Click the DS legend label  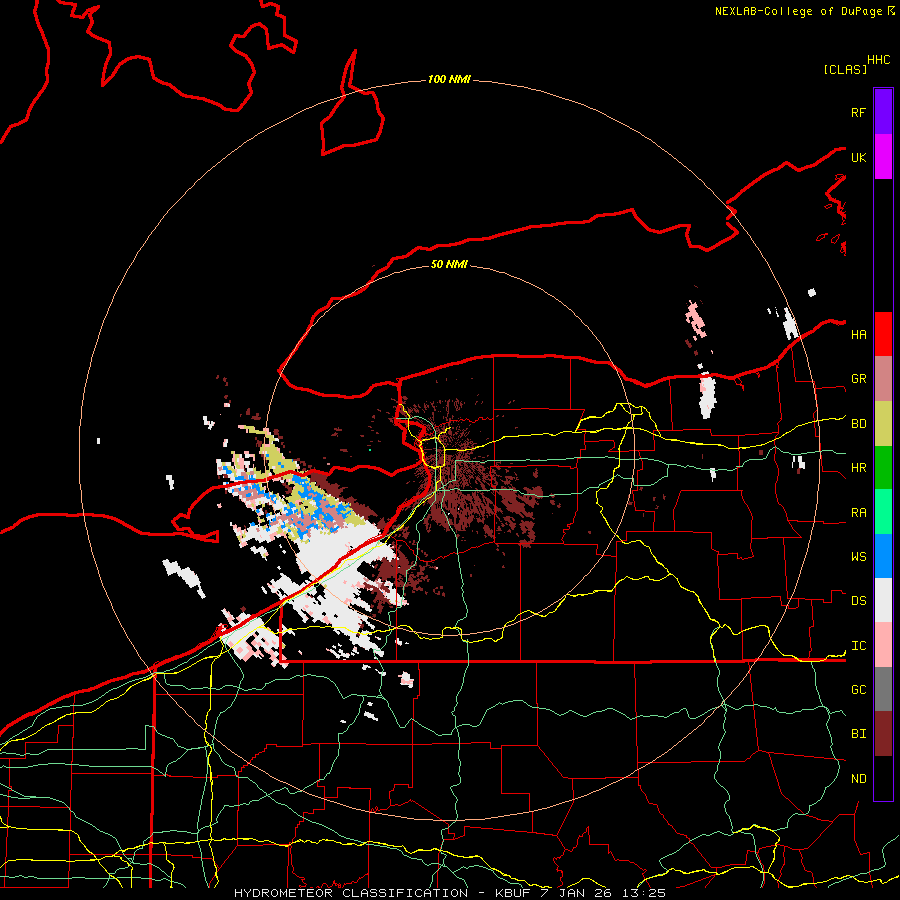coord(858,601)
